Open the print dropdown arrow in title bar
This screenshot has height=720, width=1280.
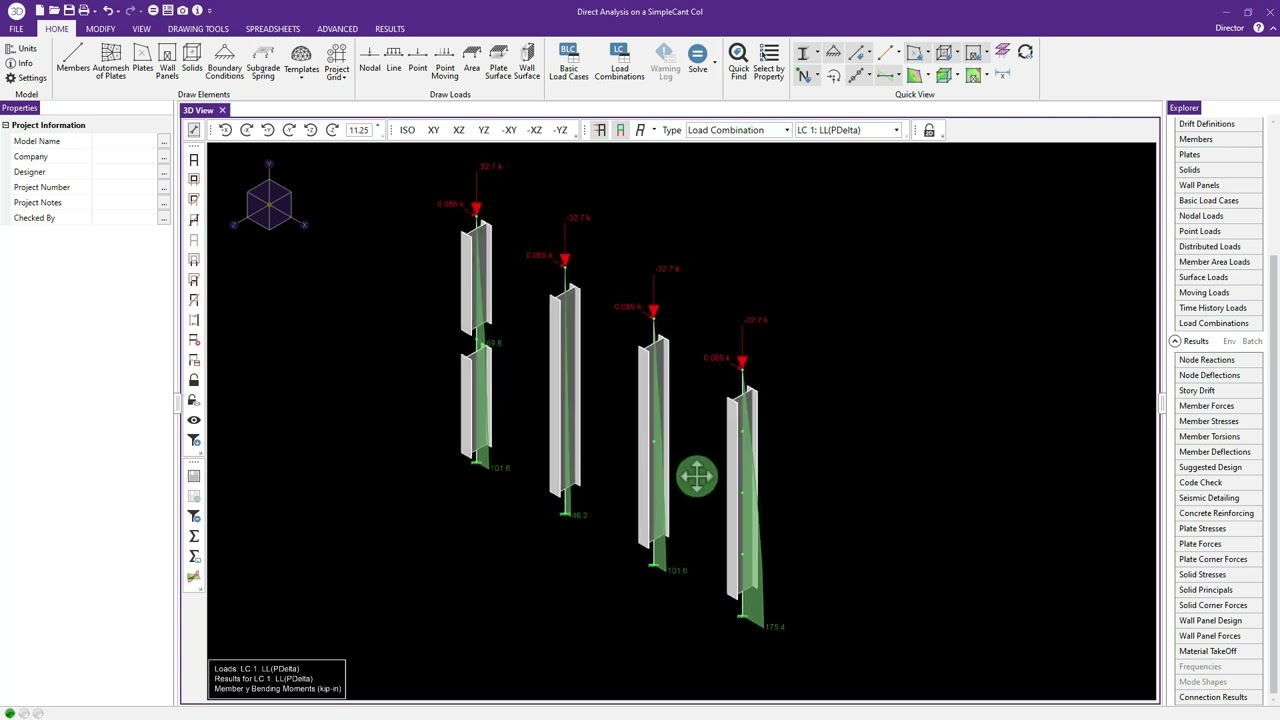[97, 11]
